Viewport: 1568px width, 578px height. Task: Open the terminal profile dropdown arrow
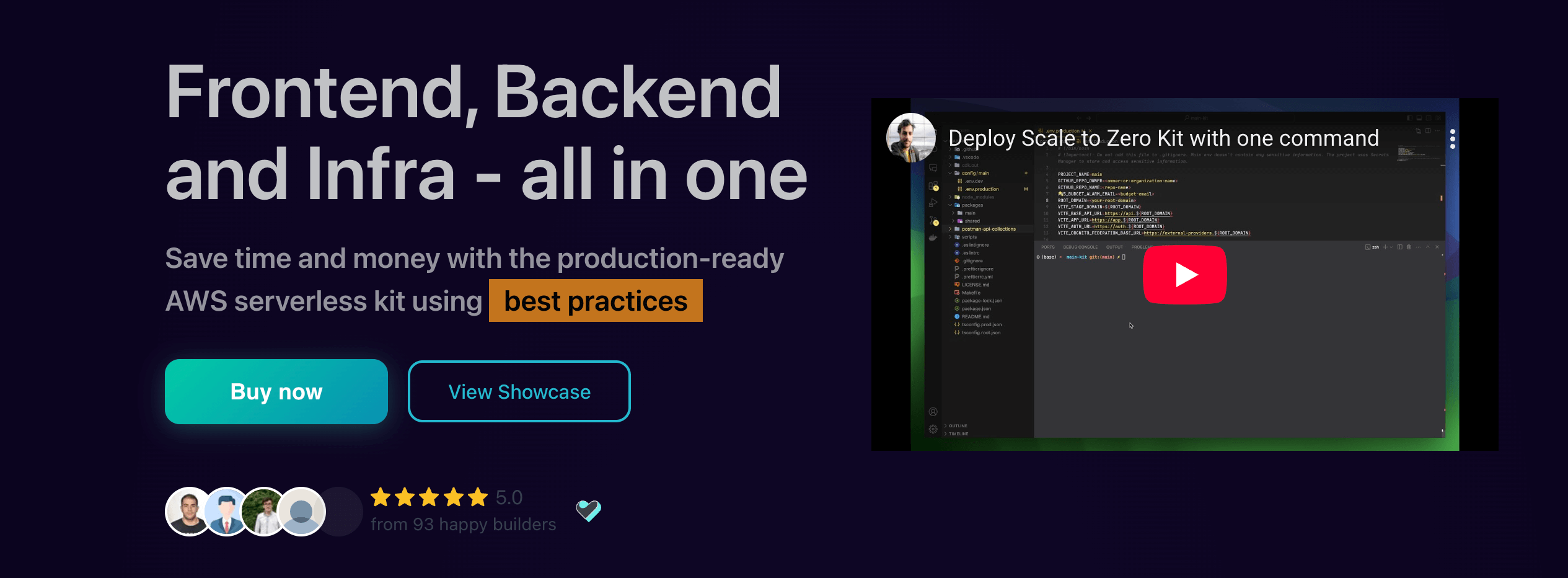(x=1391, y=247)
